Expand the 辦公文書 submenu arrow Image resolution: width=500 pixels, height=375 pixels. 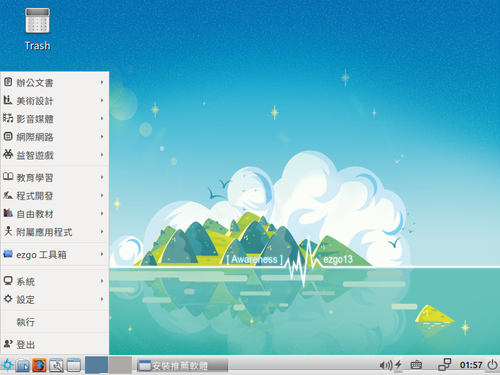[102, 82]
